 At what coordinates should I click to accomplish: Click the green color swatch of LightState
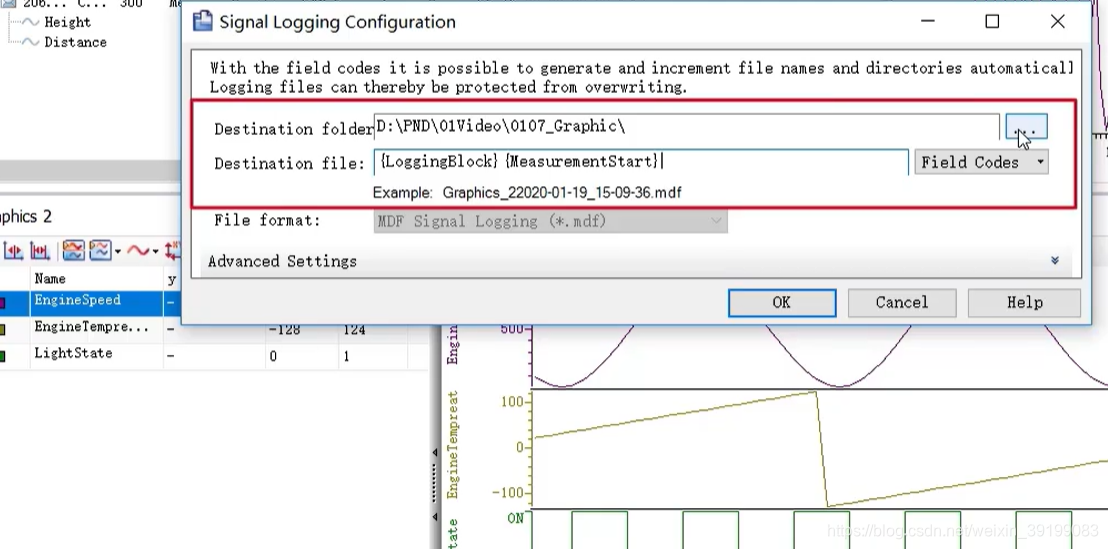coord(3,357)
